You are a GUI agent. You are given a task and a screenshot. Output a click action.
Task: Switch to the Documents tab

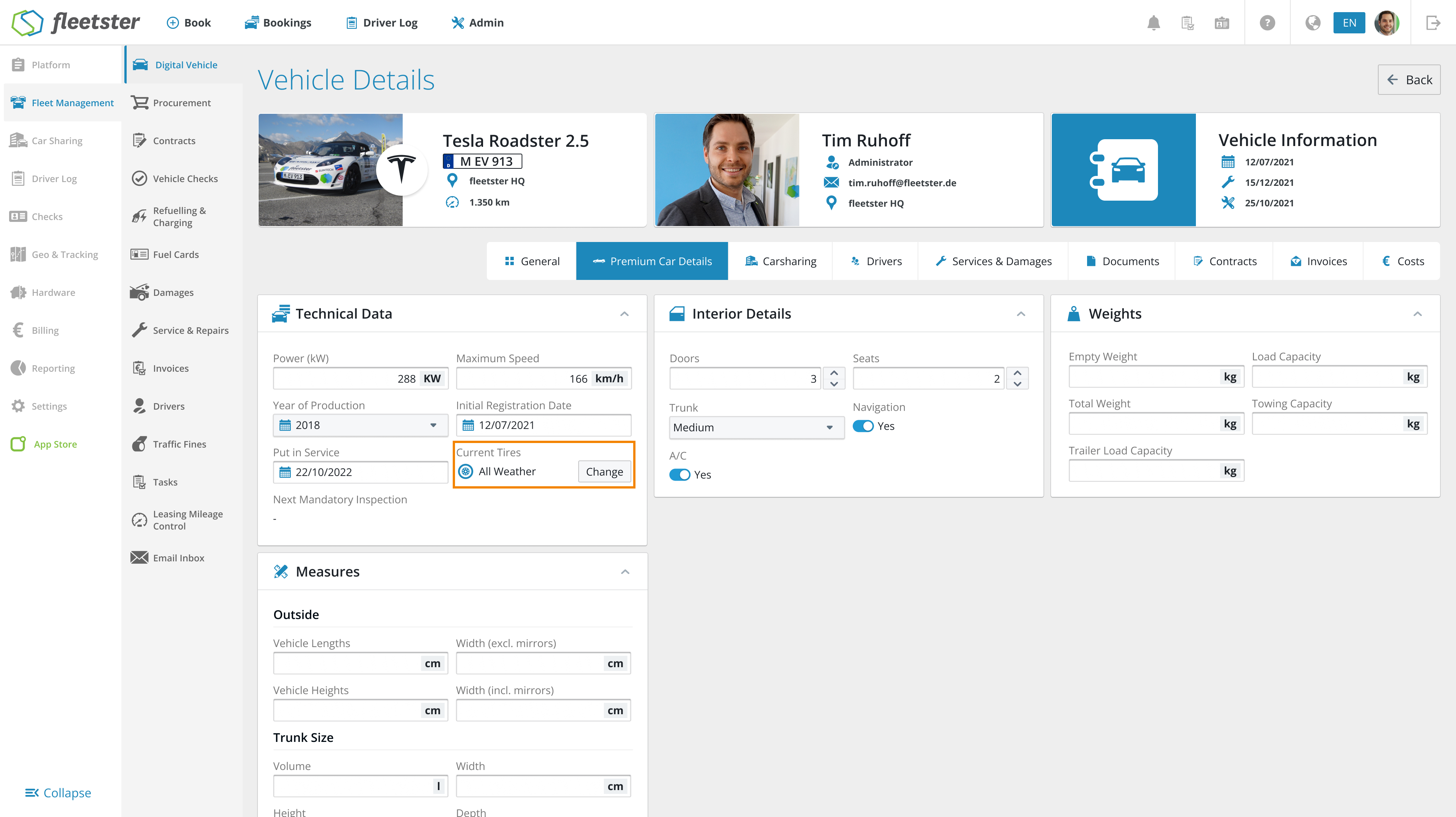[1122, 261]
